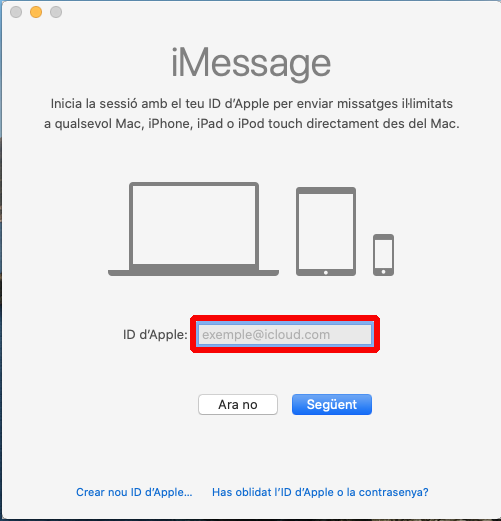Open the Has oblidat l'ID d'Apple link

320,492
